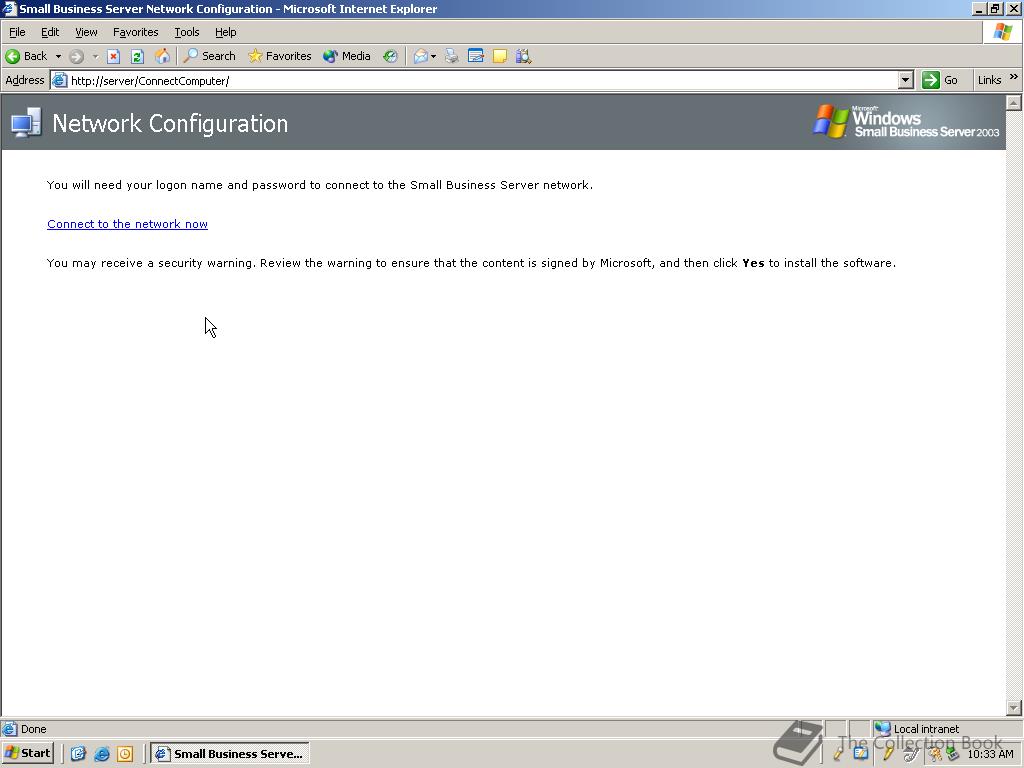This screenshot has height=768, width=1024.
Task: Open the Help menu
Action: [225, 32]
